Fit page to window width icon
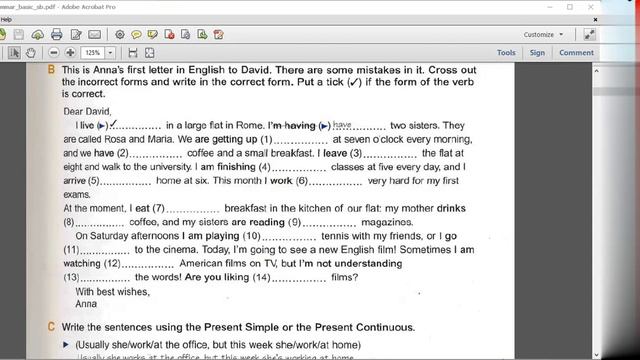The image size is (640, 360). (x=133, y=53)
